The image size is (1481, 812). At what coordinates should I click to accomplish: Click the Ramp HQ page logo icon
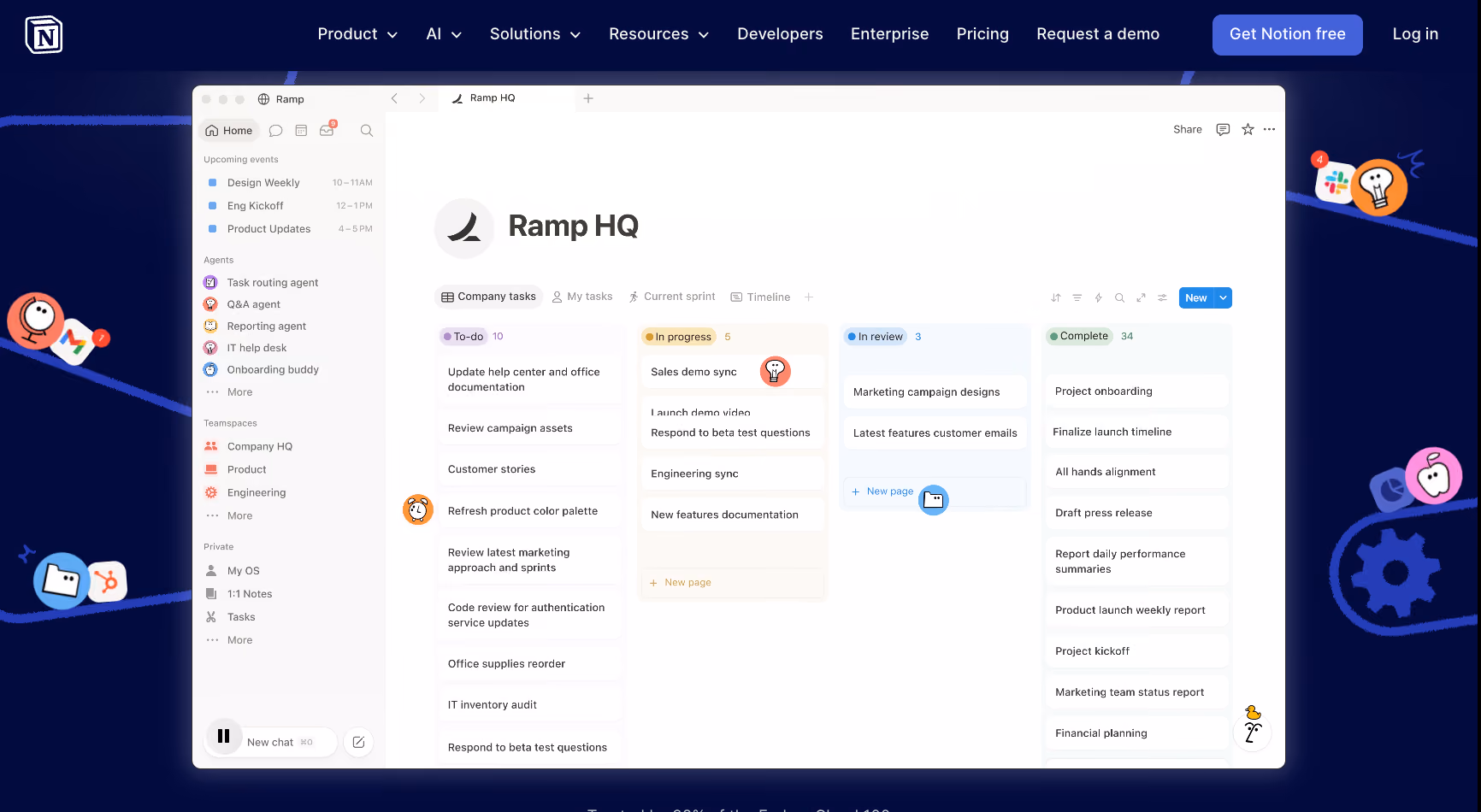tap(464, 228)
